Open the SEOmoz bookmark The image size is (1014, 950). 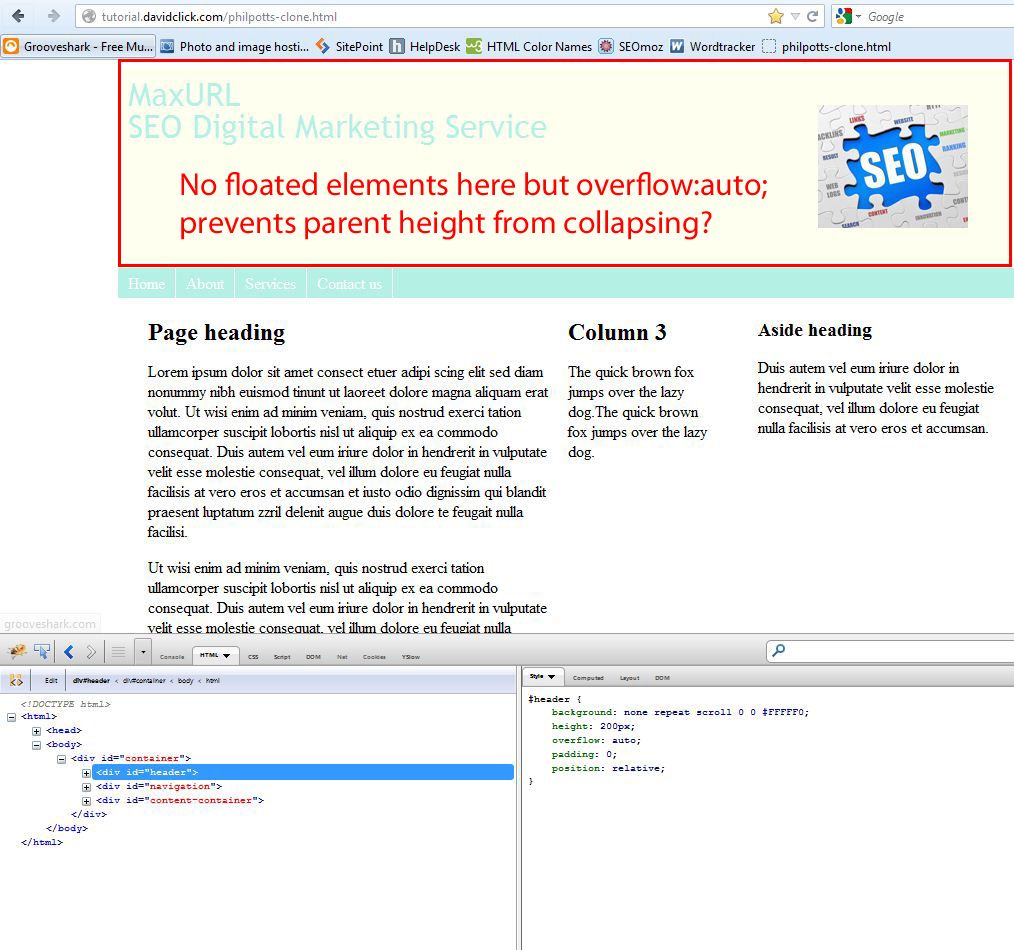[x=631, y=47]
